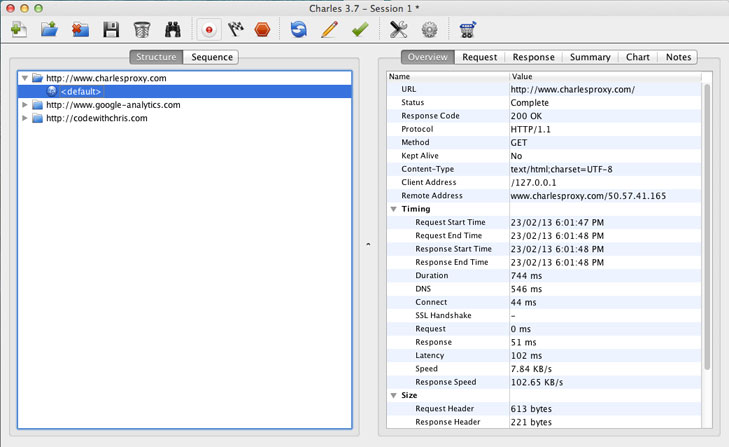The height and width of the screenshot is (447, 729).
Task: Select Remote Address value with 50.57.41.165
Action: [x=588, y=196]
